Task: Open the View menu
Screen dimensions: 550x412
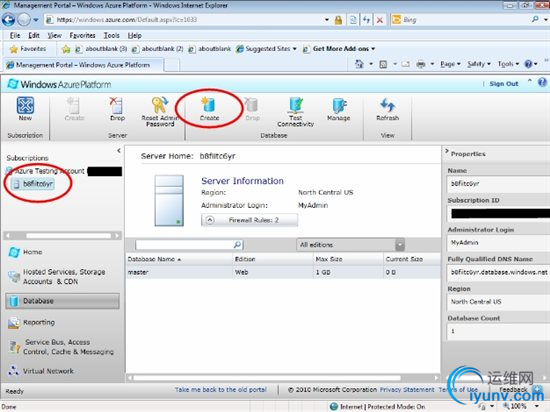Action: (x=54, y=35)
